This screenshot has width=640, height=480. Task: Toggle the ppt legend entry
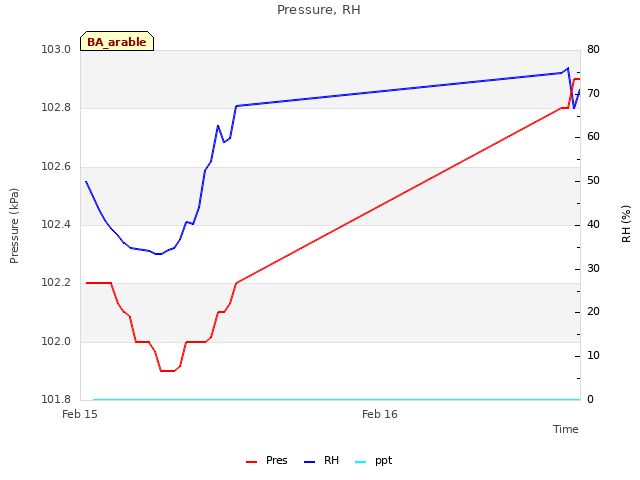tap(373, 461)
